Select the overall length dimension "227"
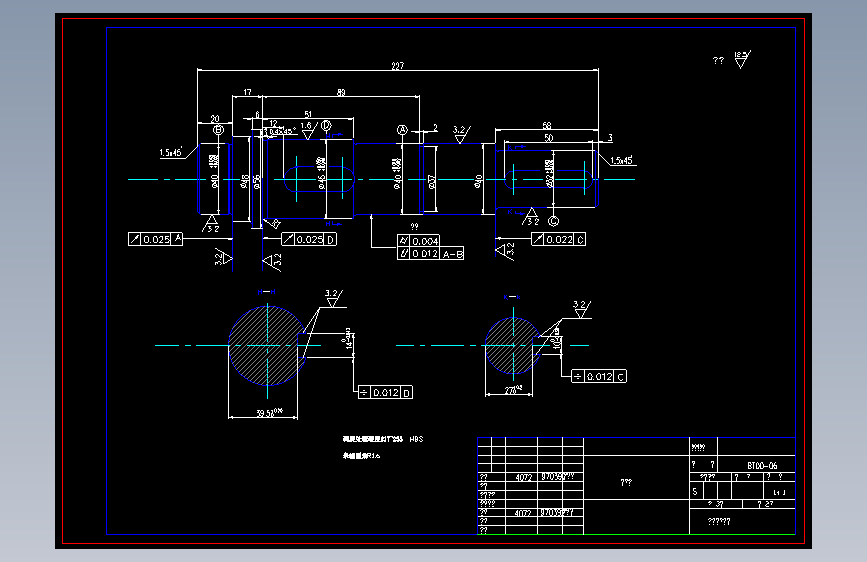 point(398,66)
